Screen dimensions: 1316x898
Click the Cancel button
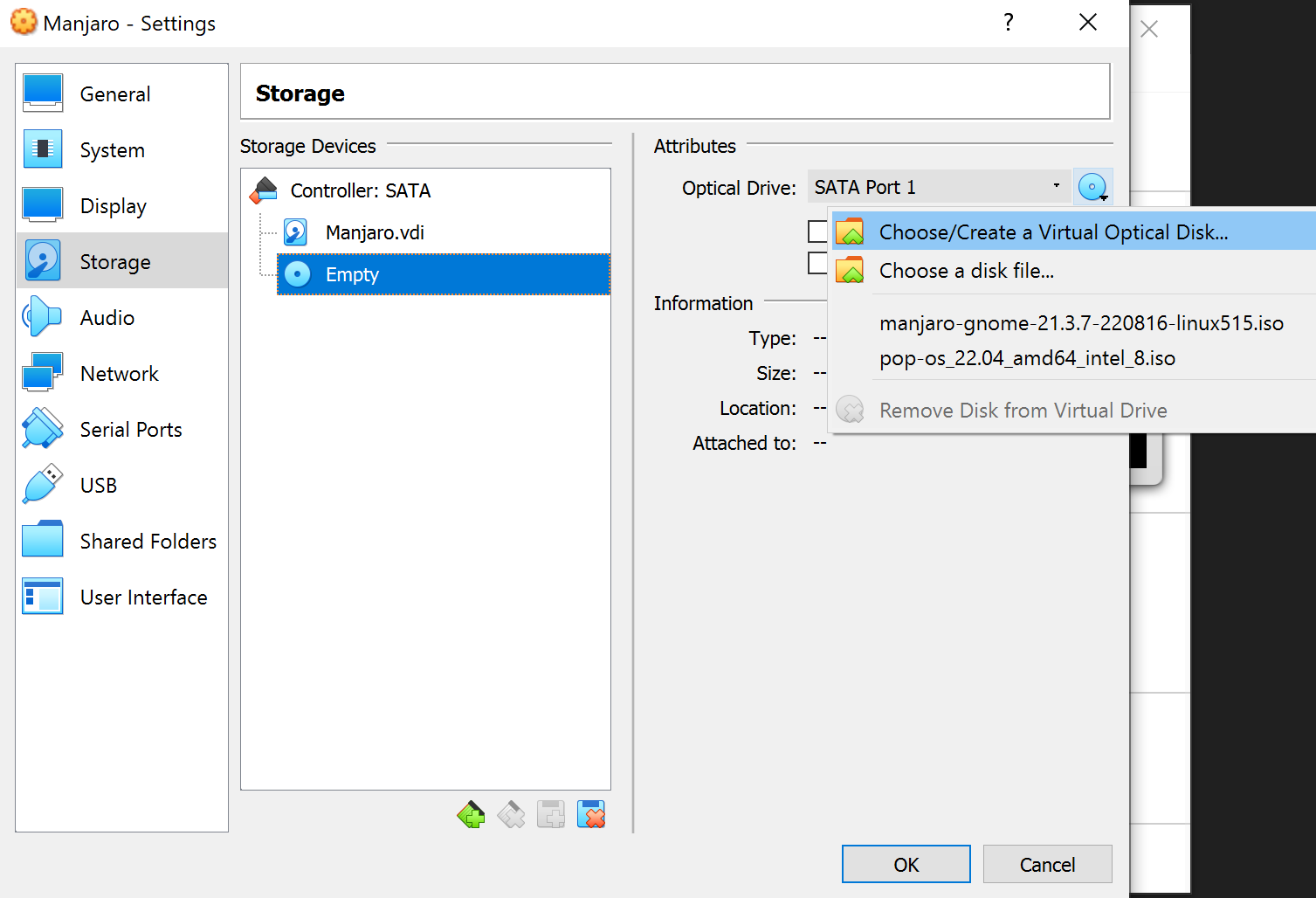coord(1047,864)
